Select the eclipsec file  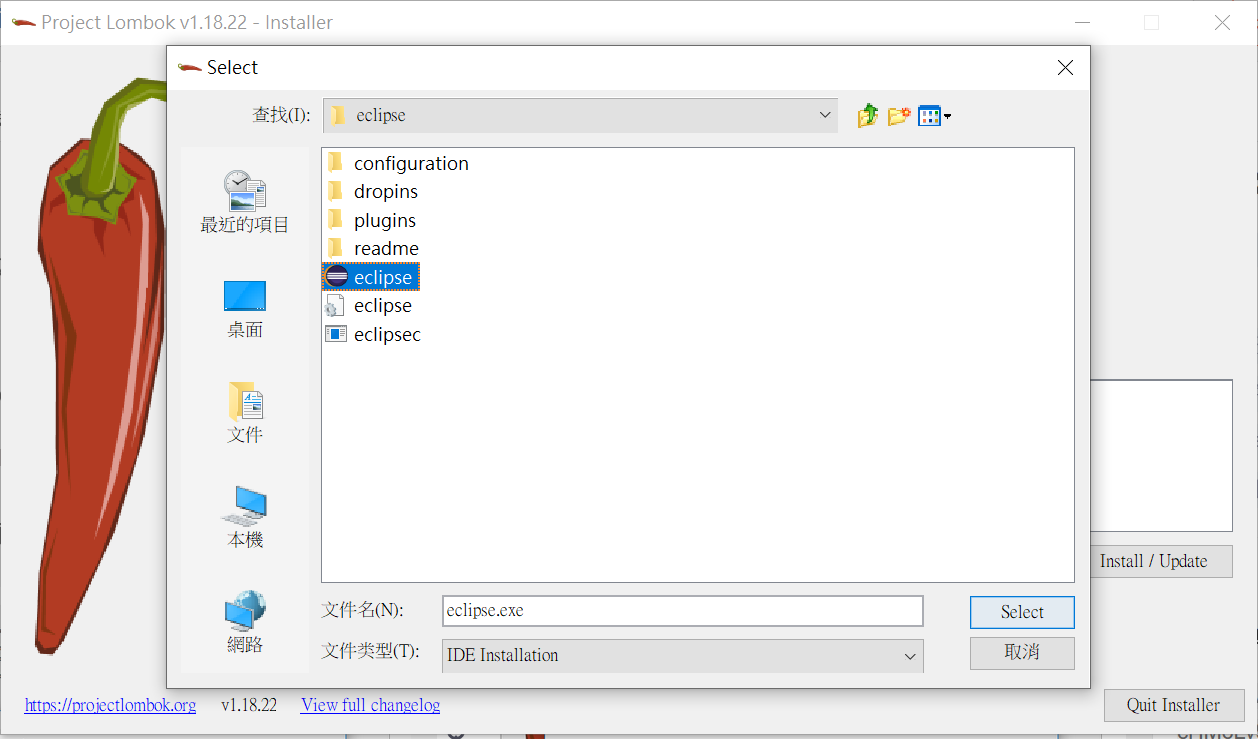(373, 334)
